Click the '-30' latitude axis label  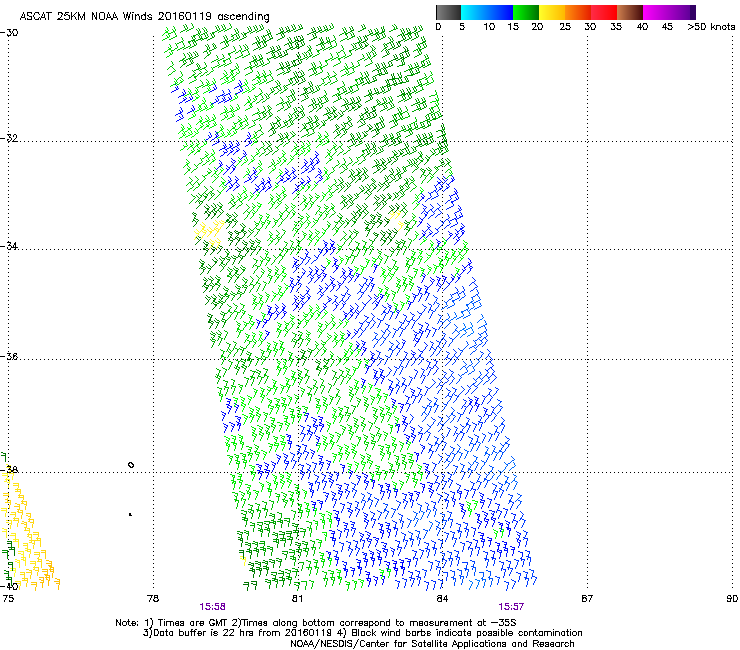pos(9,33)
